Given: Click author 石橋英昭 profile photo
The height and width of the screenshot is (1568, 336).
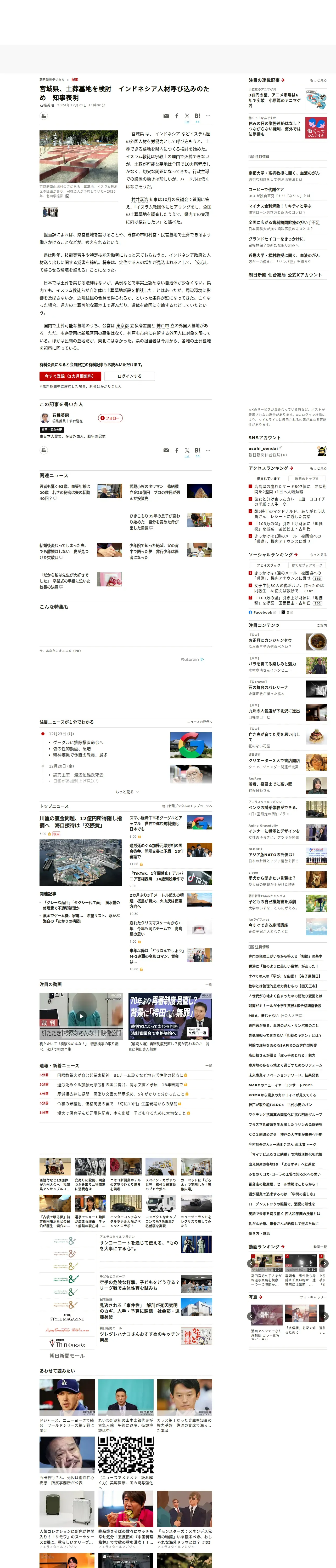Looking at the screenshot, I should coord(44,418).
